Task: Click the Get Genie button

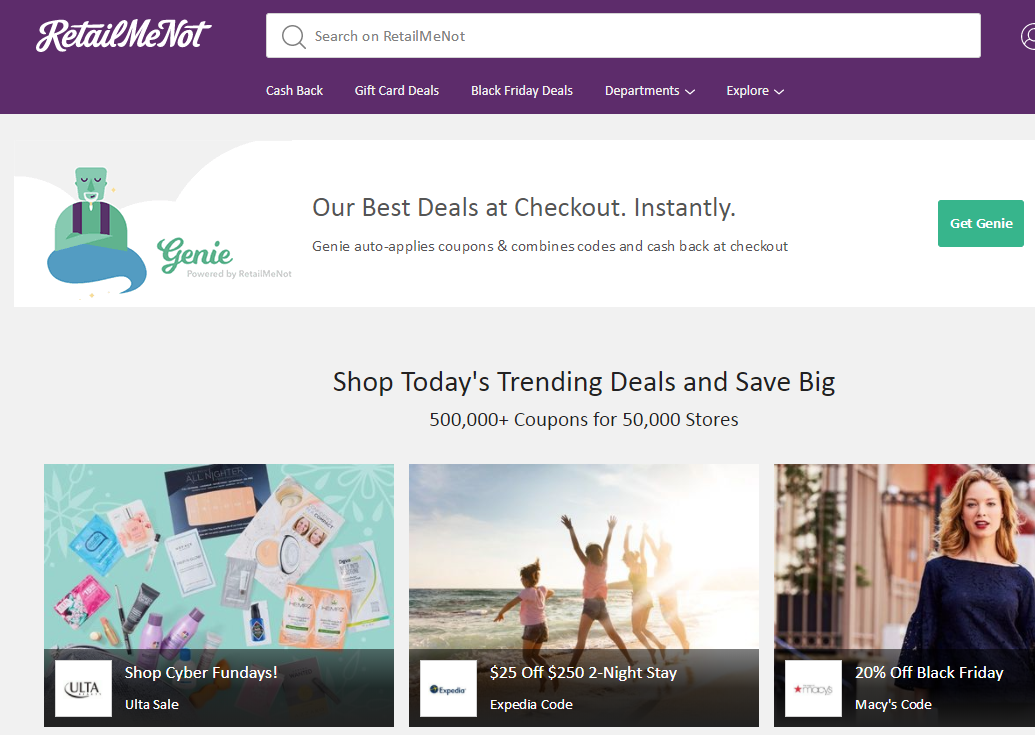Action: [x=980, y=224]
